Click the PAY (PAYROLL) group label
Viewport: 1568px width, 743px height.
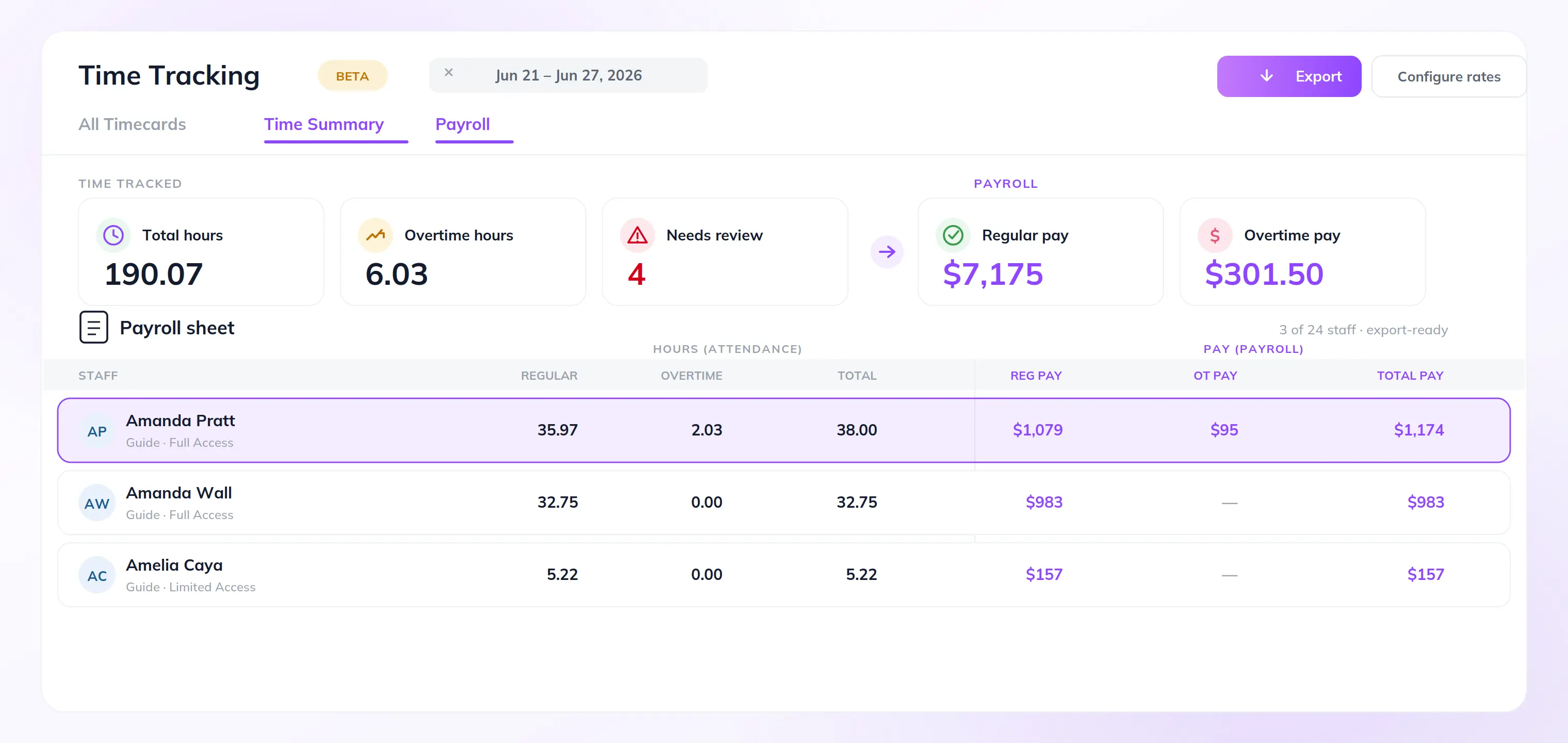[1253, 349]
